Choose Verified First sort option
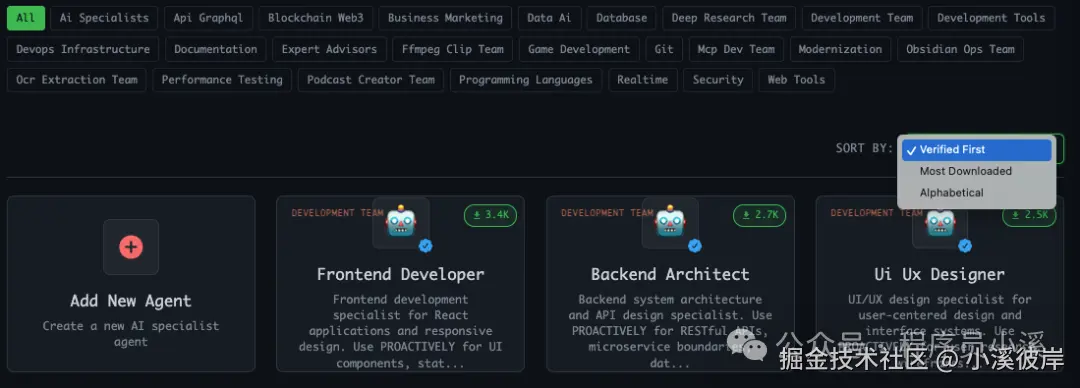1080x388 pixels. pyautogui.click(x=977, y=150)
